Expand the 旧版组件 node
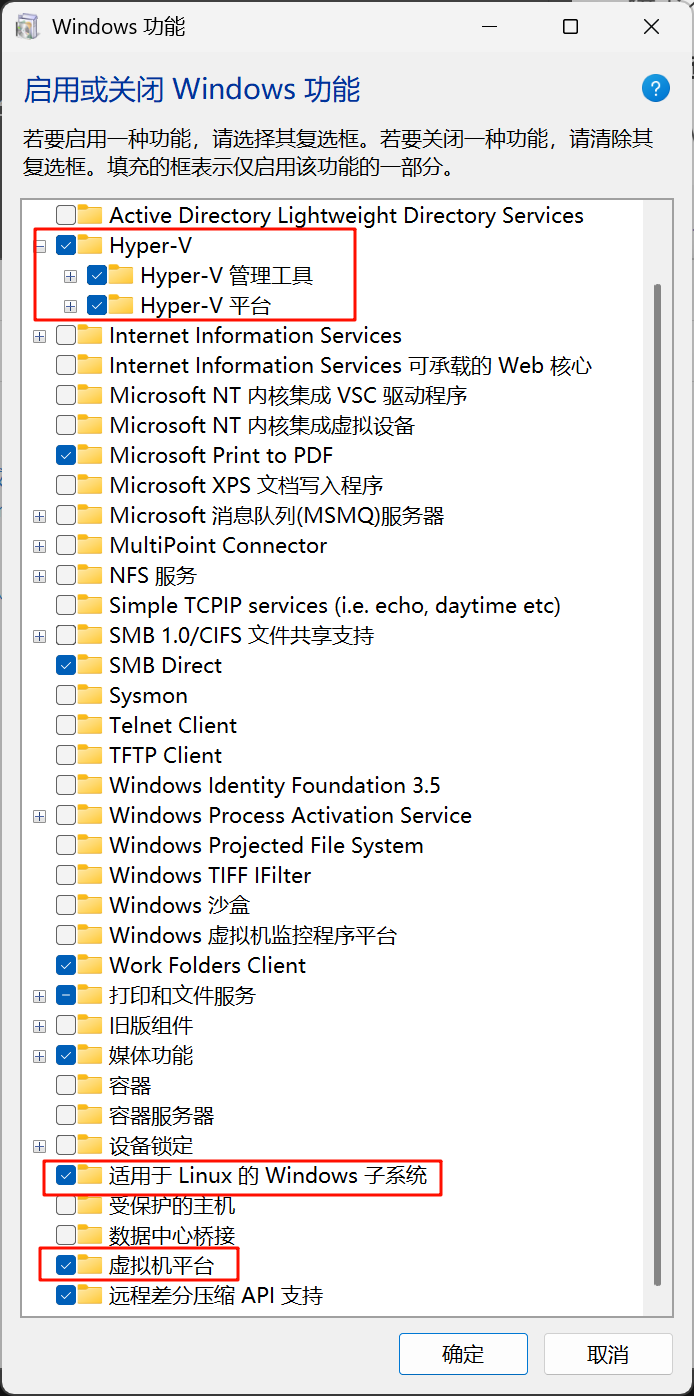This screenshot has width=694, height=1396. click(39, 1026)
